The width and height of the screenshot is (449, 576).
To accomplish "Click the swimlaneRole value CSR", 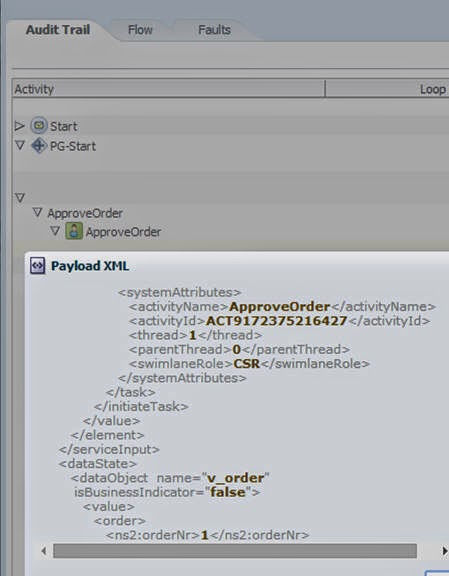I will 247,364.
